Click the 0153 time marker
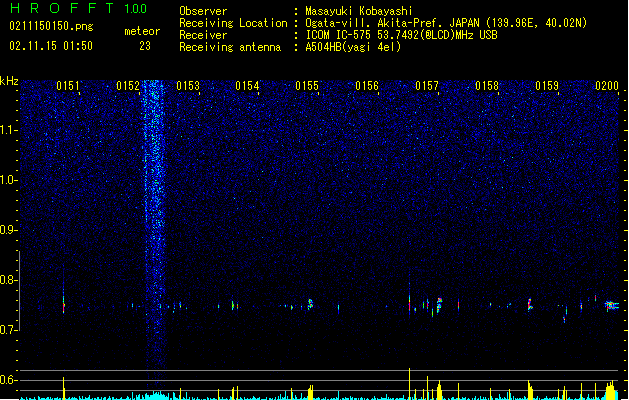The image size is (629, 400). (x=188, y=86)
